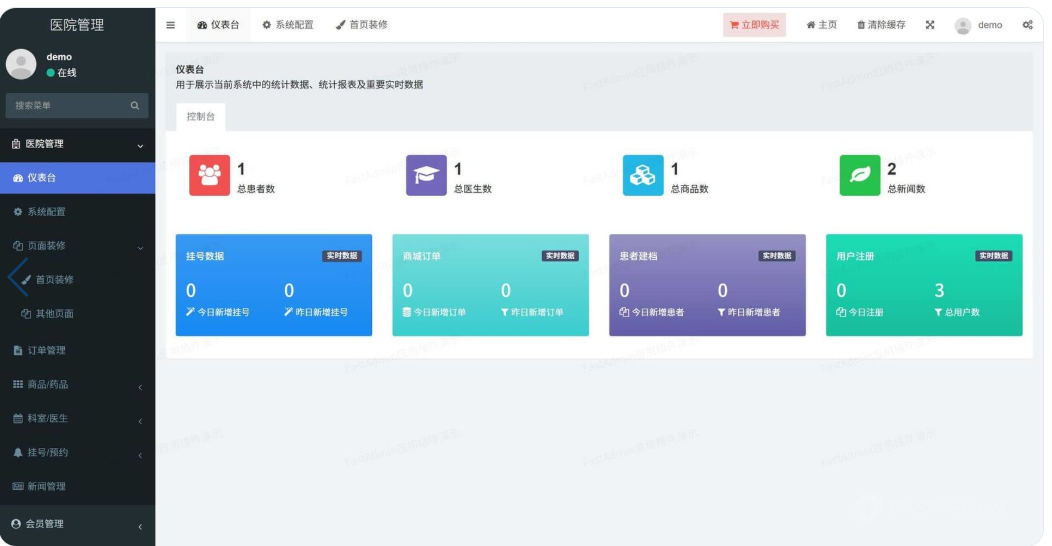This screenshot has width=1052, height=546.
Task: Click the red total patients icon
Action: [209, 175]
